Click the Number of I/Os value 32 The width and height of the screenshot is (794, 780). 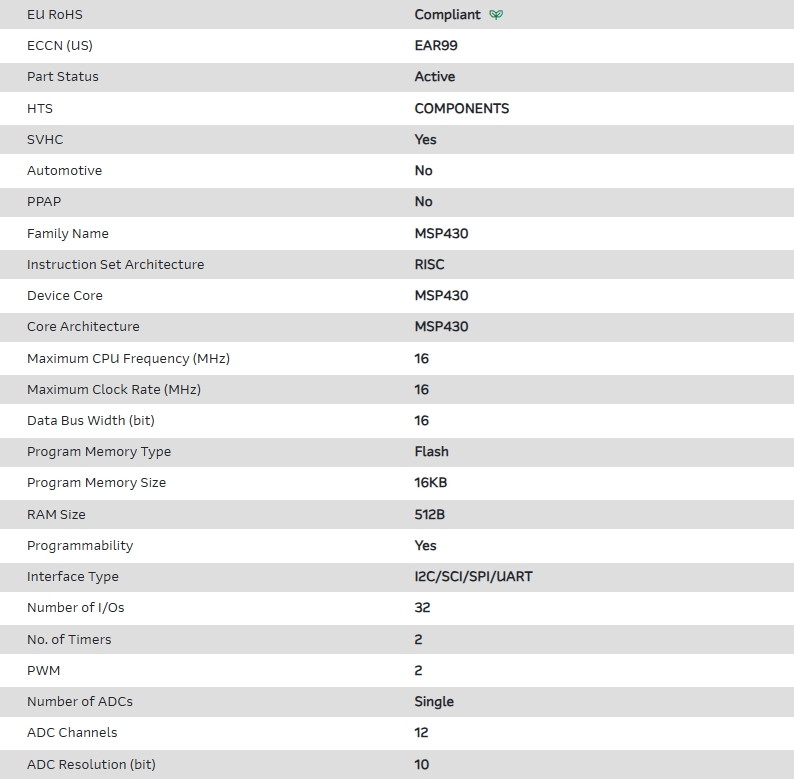click(422, 608)
